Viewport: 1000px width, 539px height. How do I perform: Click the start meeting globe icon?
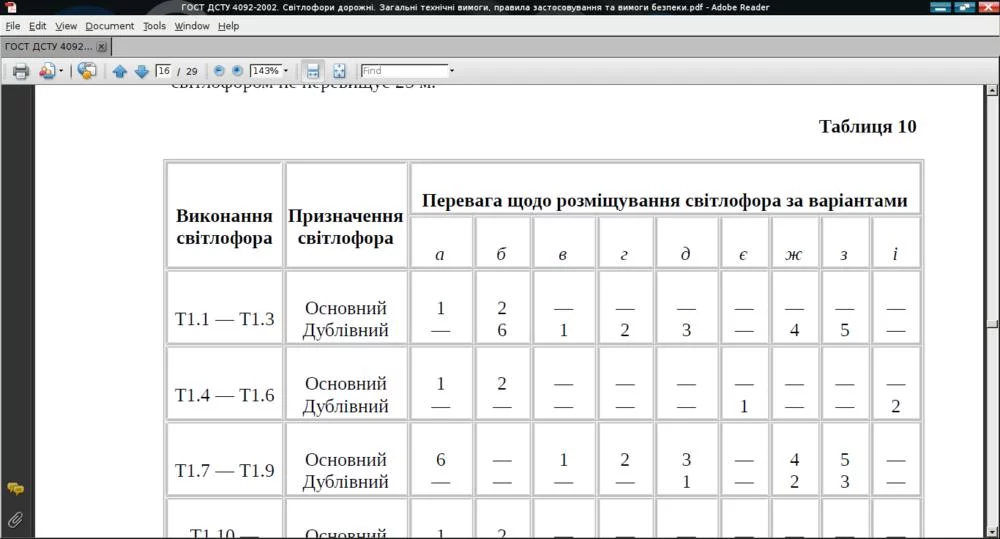(x=87, y=71)
